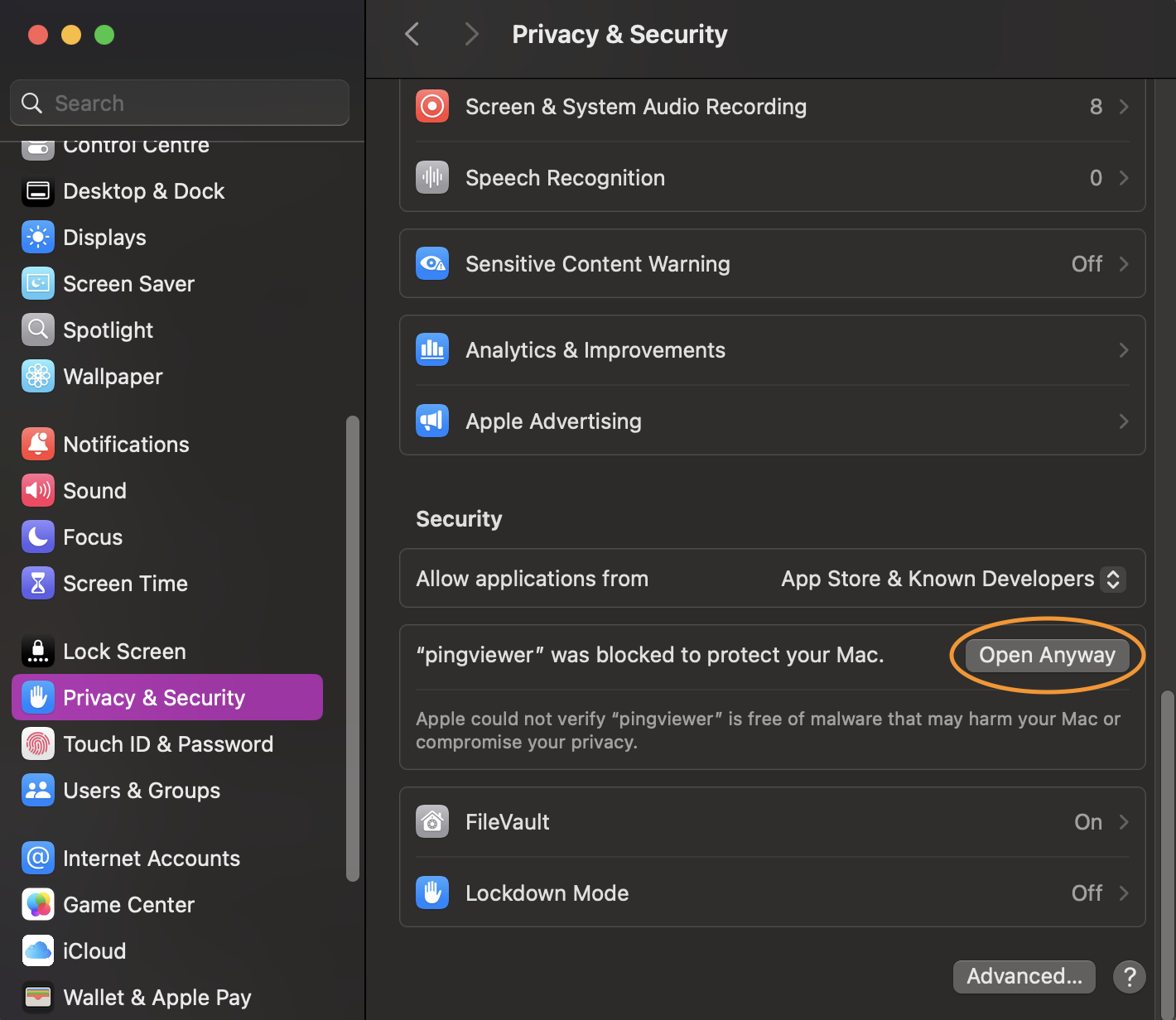Click the Lockdown Mode Off value
This screenshot has height=1020, width=1176.
(1087, 893)
